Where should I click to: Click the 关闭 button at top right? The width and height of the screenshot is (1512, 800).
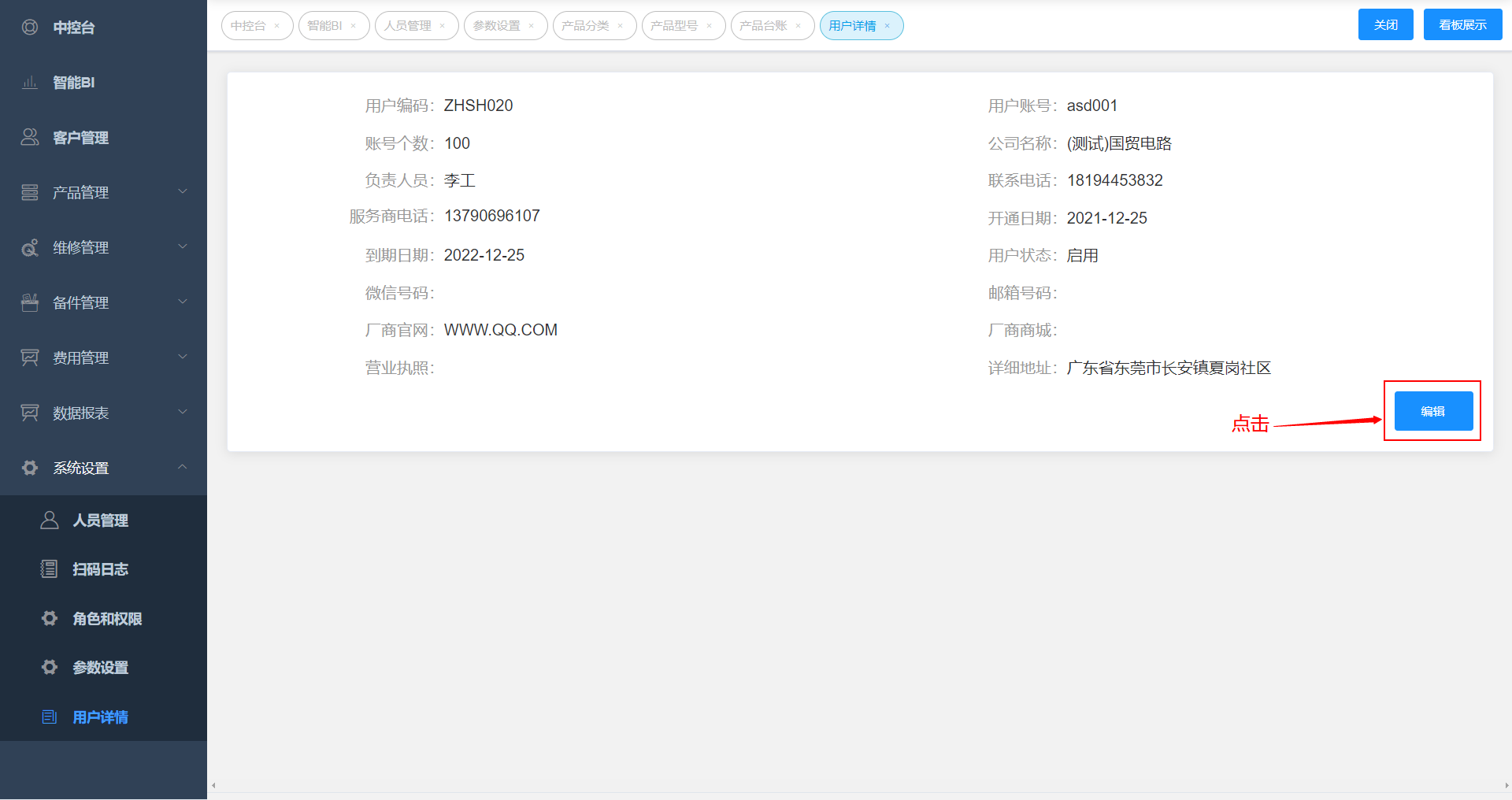pos(1385,25)
